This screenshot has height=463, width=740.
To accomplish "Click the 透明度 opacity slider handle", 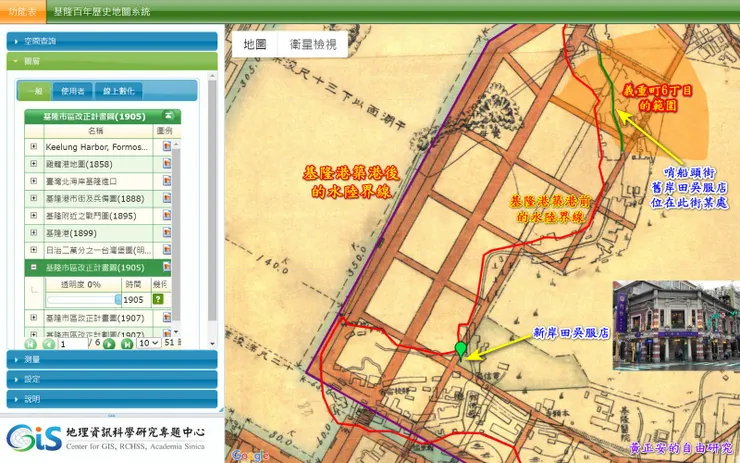I will (x=118, y=299).
